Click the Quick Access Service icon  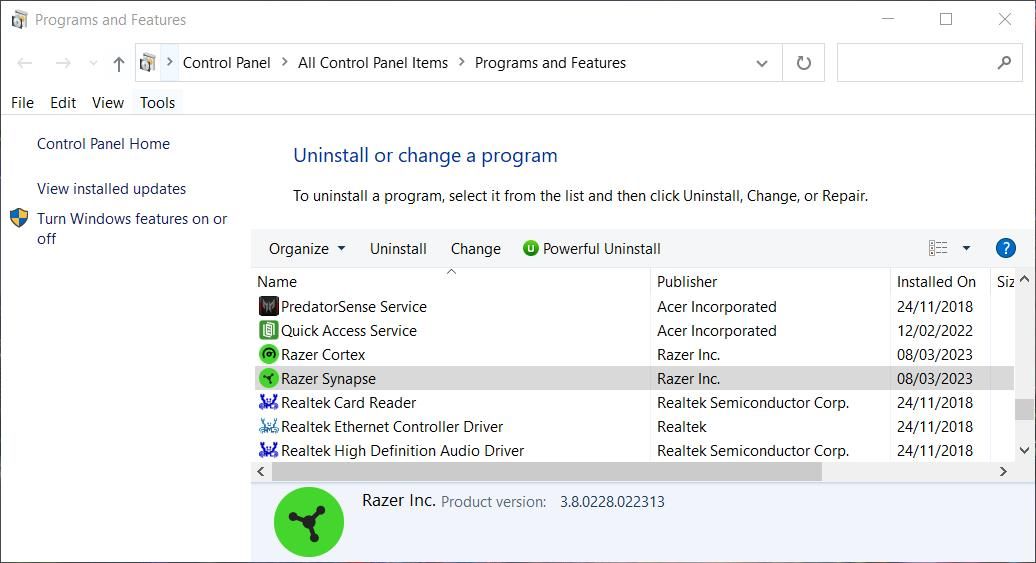pos(268,330)
